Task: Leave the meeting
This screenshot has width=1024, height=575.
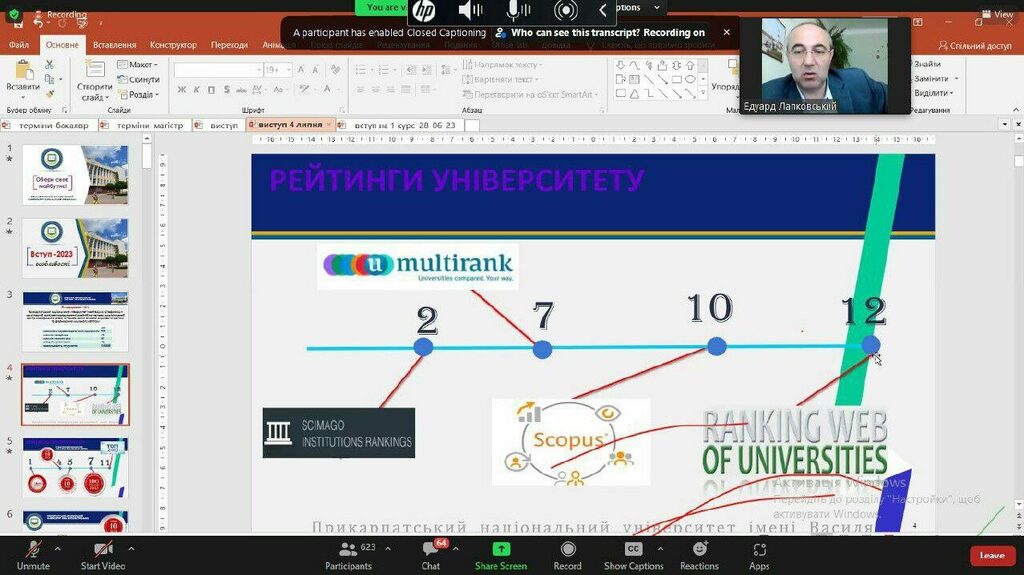Action: (991, 555)
